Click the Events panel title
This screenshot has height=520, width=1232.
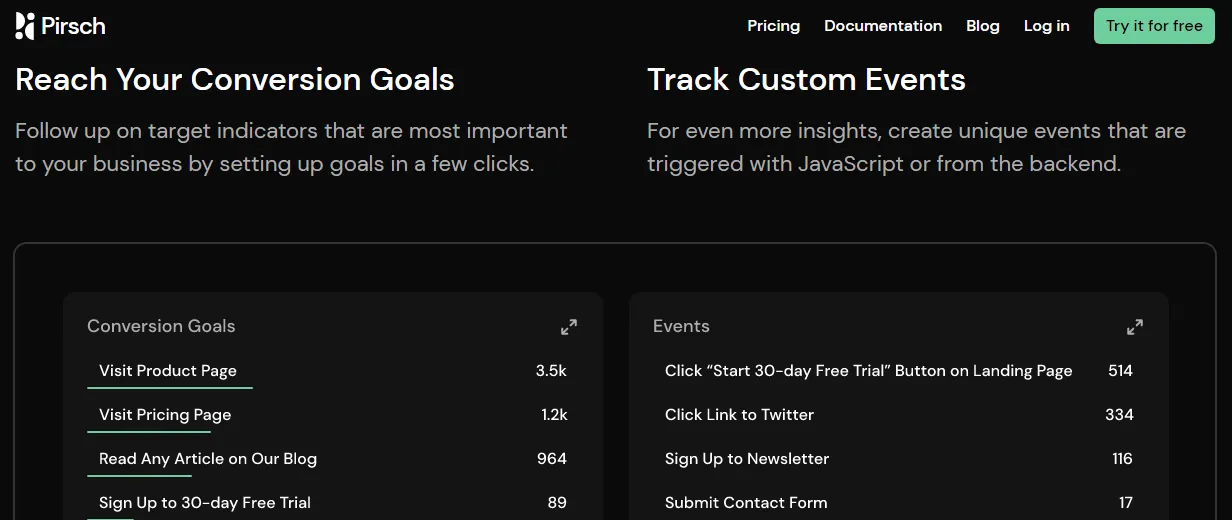[x=681, y=326]
